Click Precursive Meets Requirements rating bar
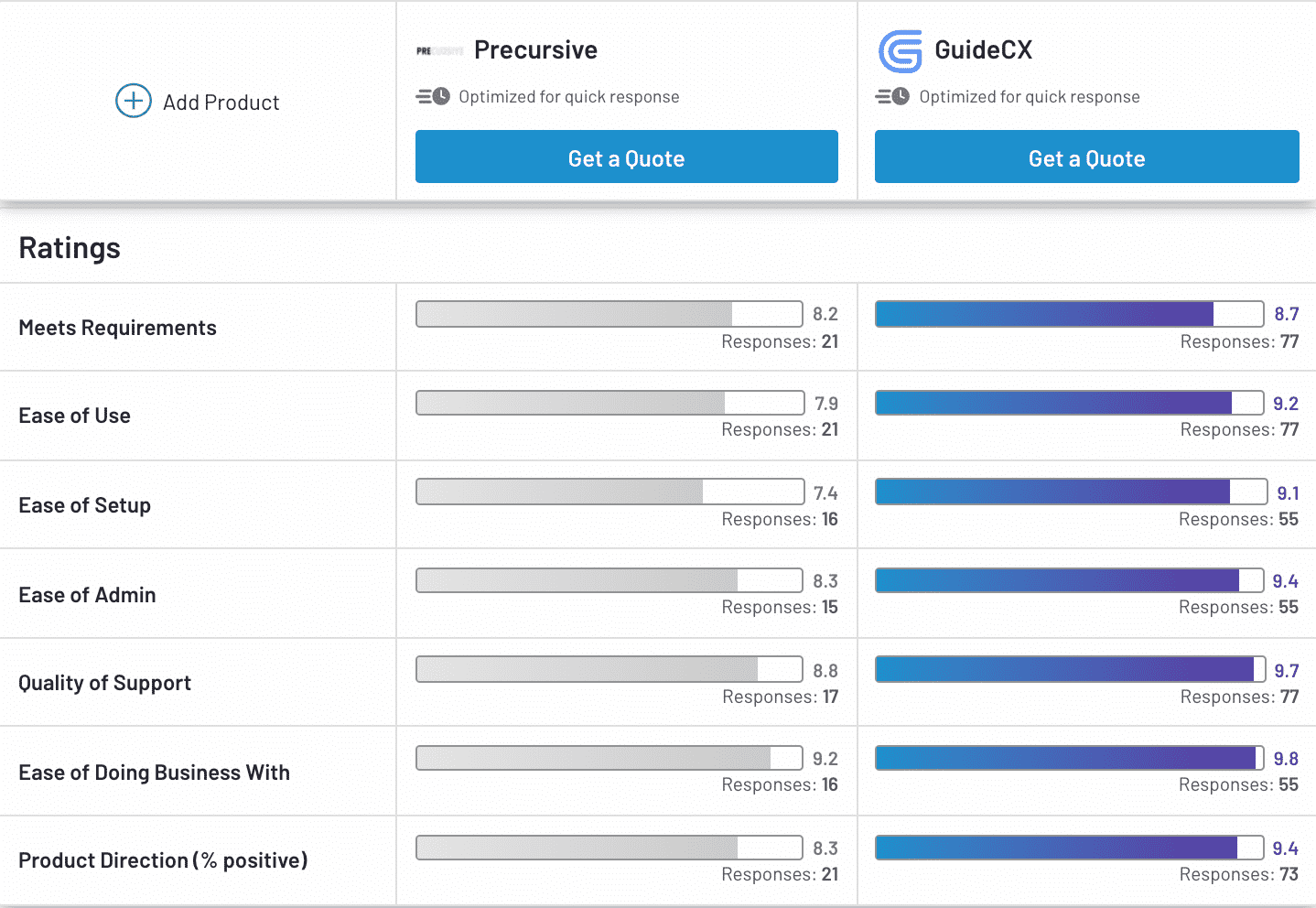Viewport: 1316px width, 908px height. click(x=609, y=314)
